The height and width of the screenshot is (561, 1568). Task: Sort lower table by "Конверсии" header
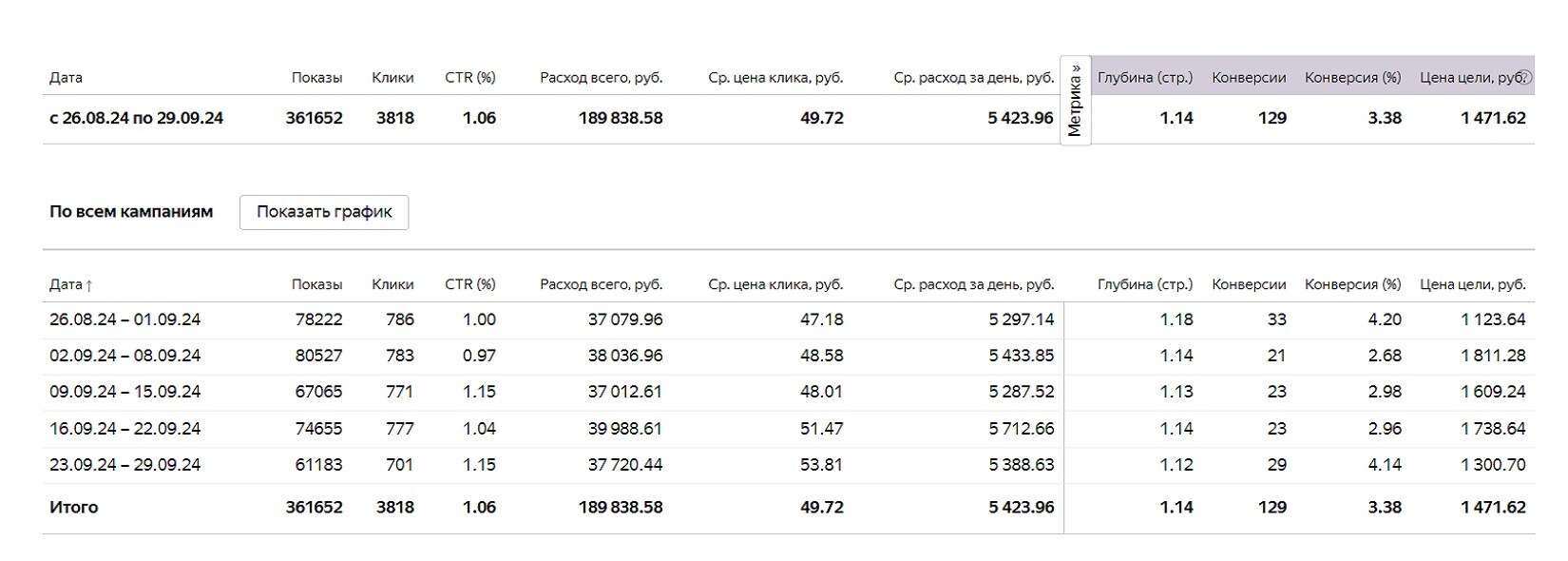tap(1249, 284)
